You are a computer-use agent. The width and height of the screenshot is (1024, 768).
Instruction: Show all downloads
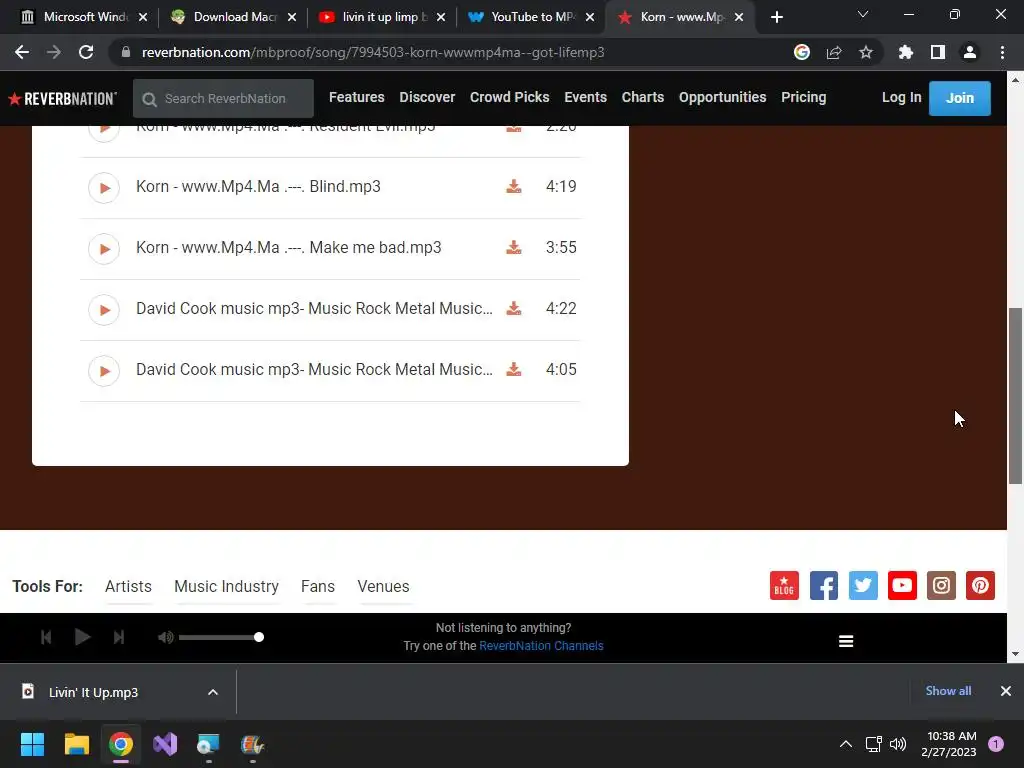948,691
